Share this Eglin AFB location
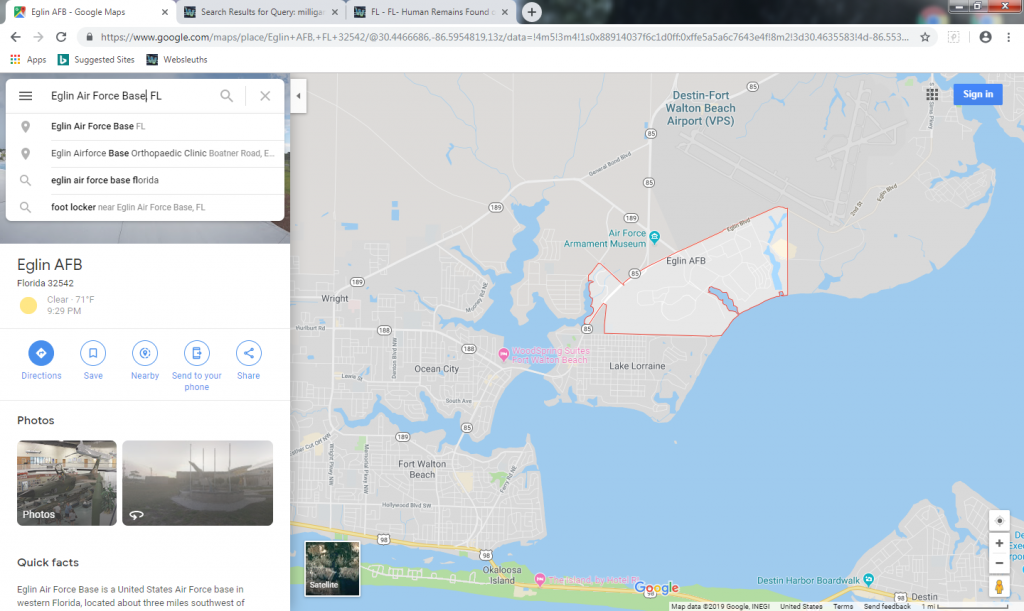Image resolution: width=1024 pixels, height=611 pixels. (248, 353)
